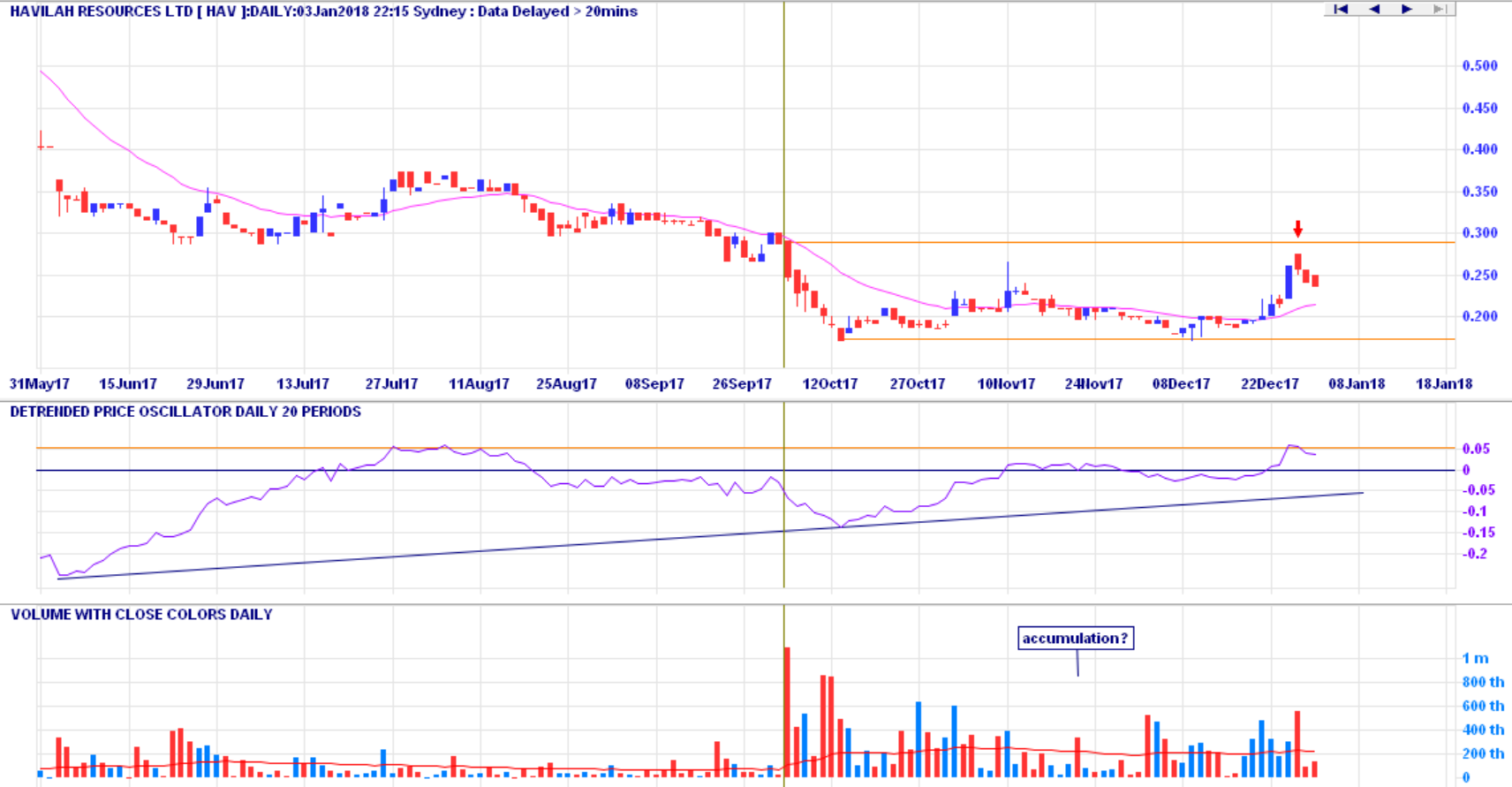Select the VOLUME WITH CLOSE COLORS DAILY title

tap(141, 615)
